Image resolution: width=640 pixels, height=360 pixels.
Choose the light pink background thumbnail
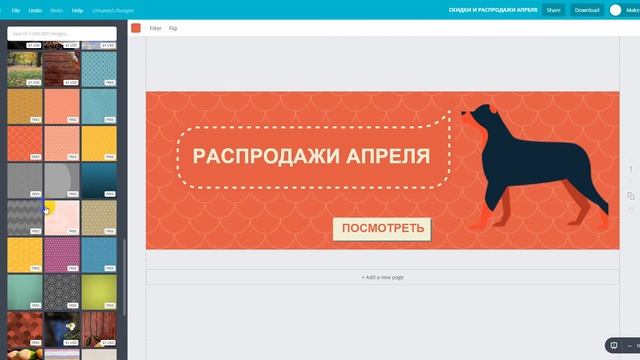[62, 218]
